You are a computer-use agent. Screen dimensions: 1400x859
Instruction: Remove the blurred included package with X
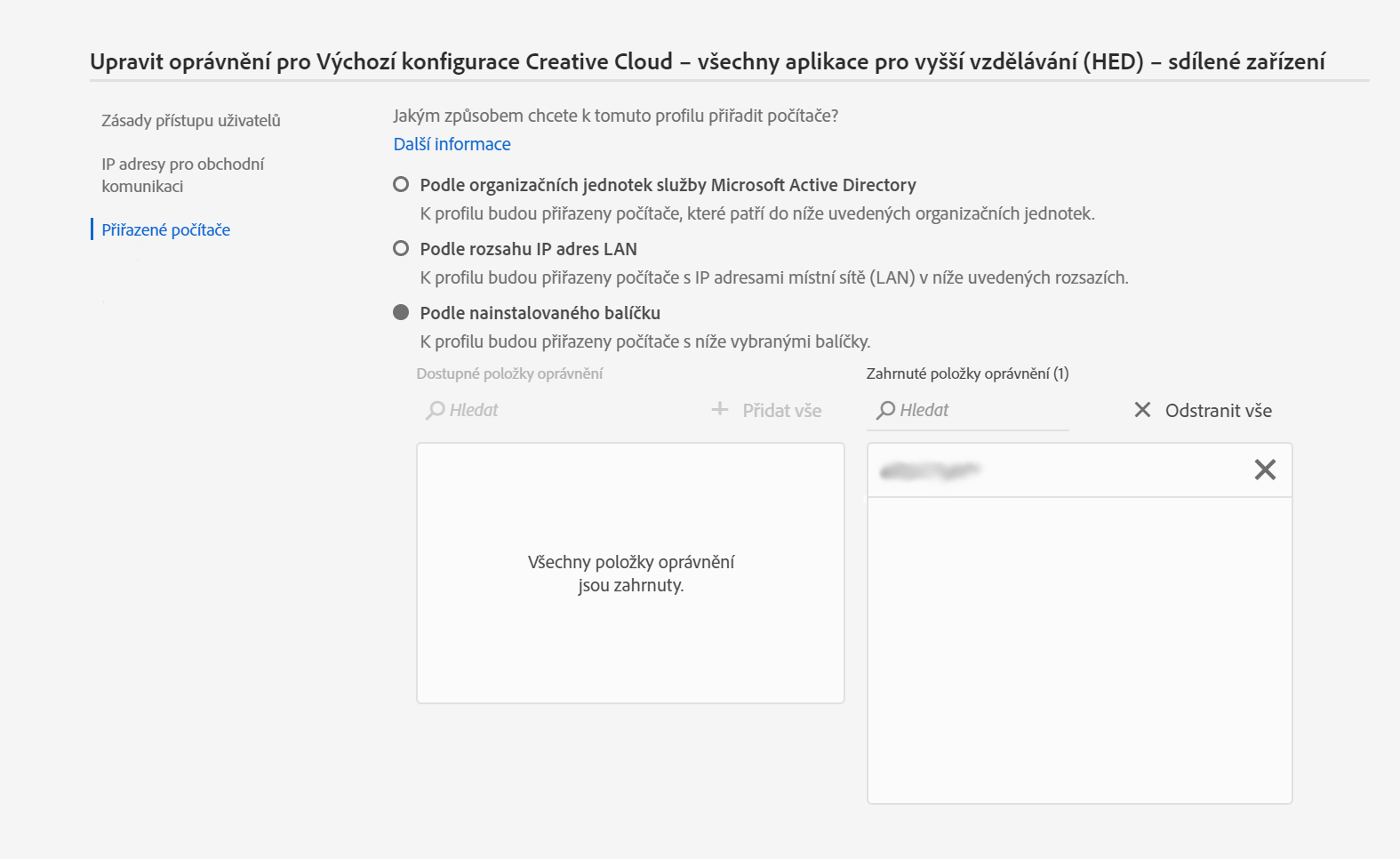[1265, 470]
